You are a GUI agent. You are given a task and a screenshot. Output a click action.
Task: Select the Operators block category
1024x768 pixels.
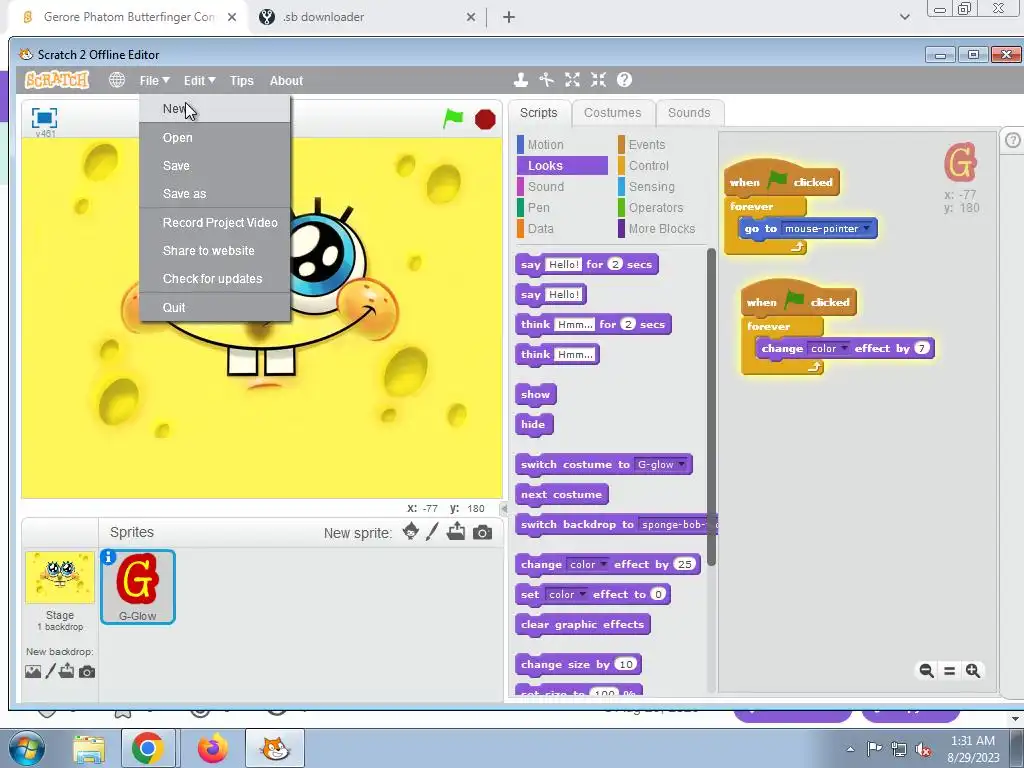[x=661, y=208]
